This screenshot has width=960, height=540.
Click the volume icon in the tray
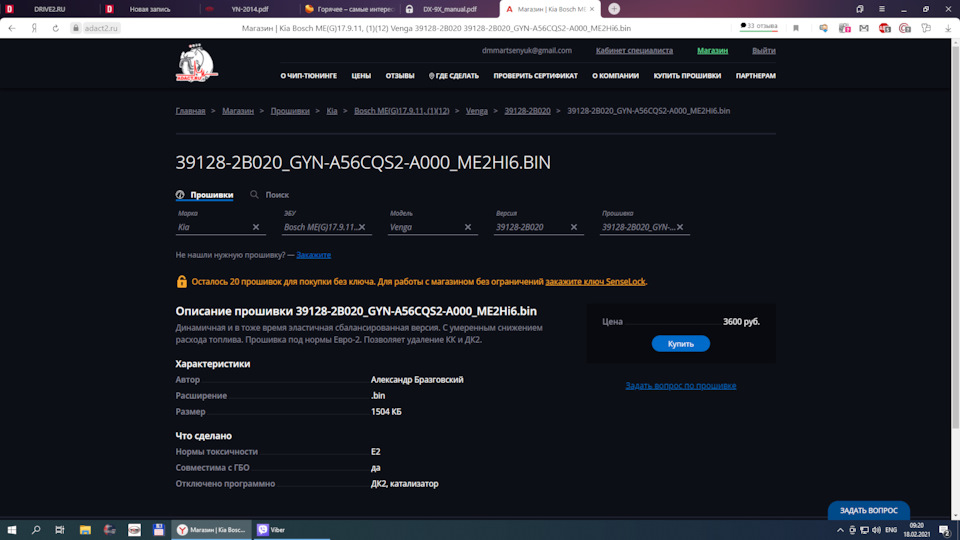[876, 530]
